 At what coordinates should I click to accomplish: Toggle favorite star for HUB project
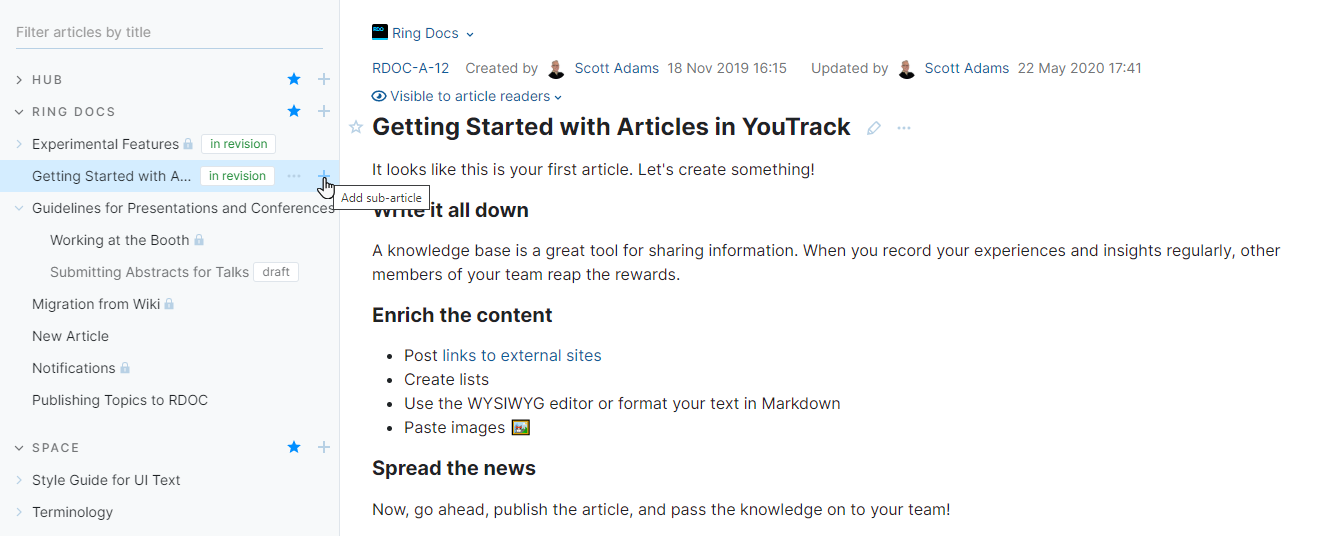[294, 80]
